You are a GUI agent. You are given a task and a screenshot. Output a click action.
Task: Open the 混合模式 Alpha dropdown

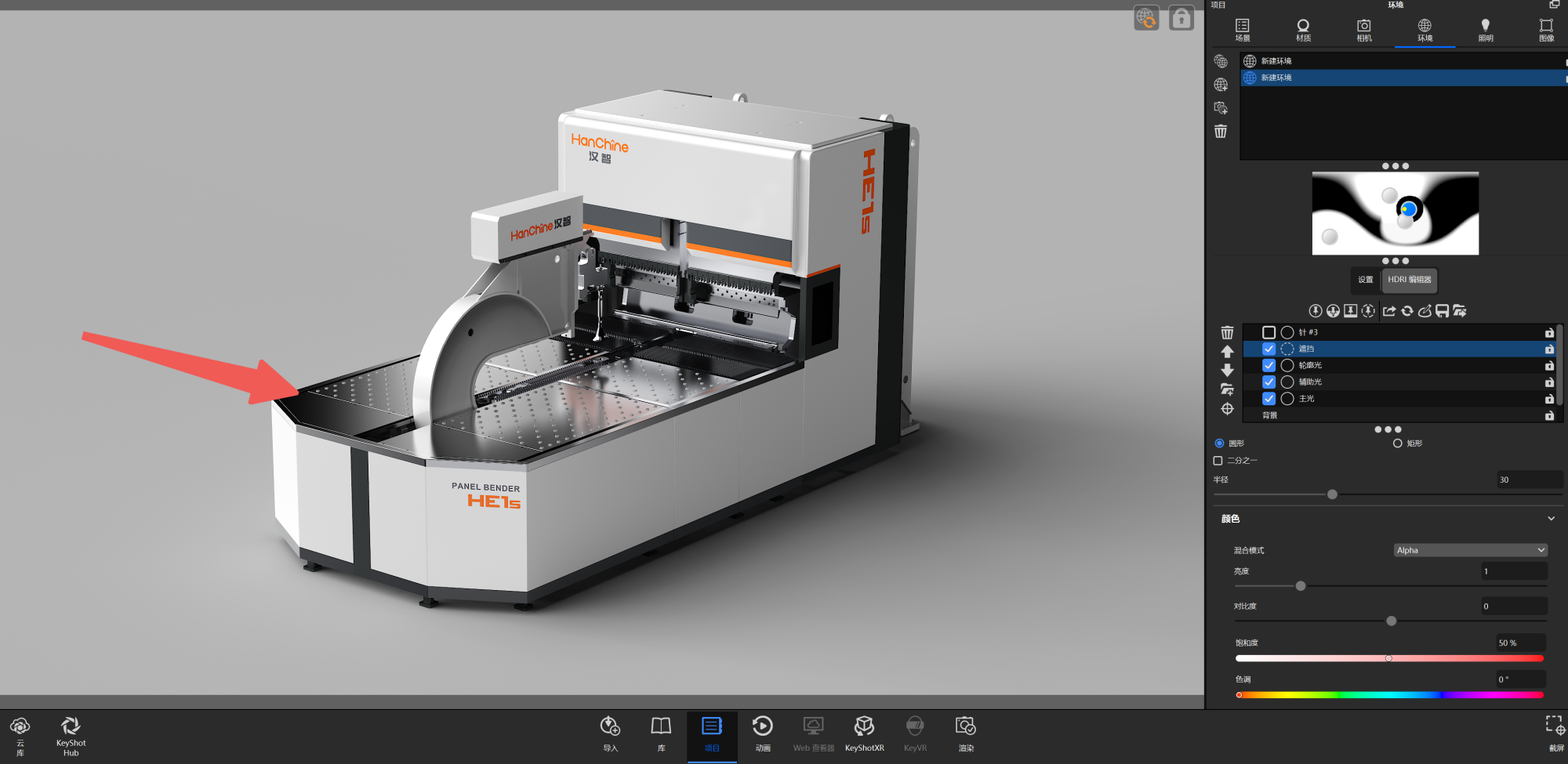coord(1470,550)
